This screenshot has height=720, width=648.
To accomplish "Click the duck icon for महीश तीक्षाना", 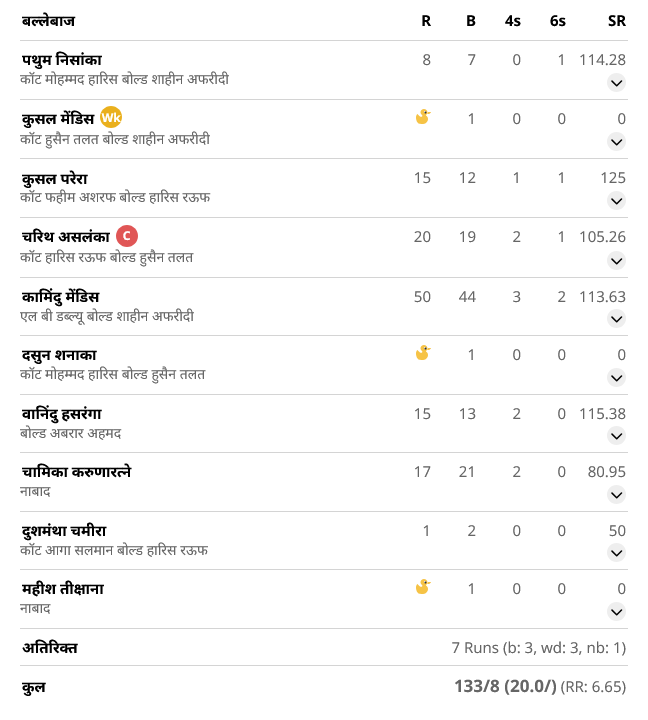I will click(423, 586).
